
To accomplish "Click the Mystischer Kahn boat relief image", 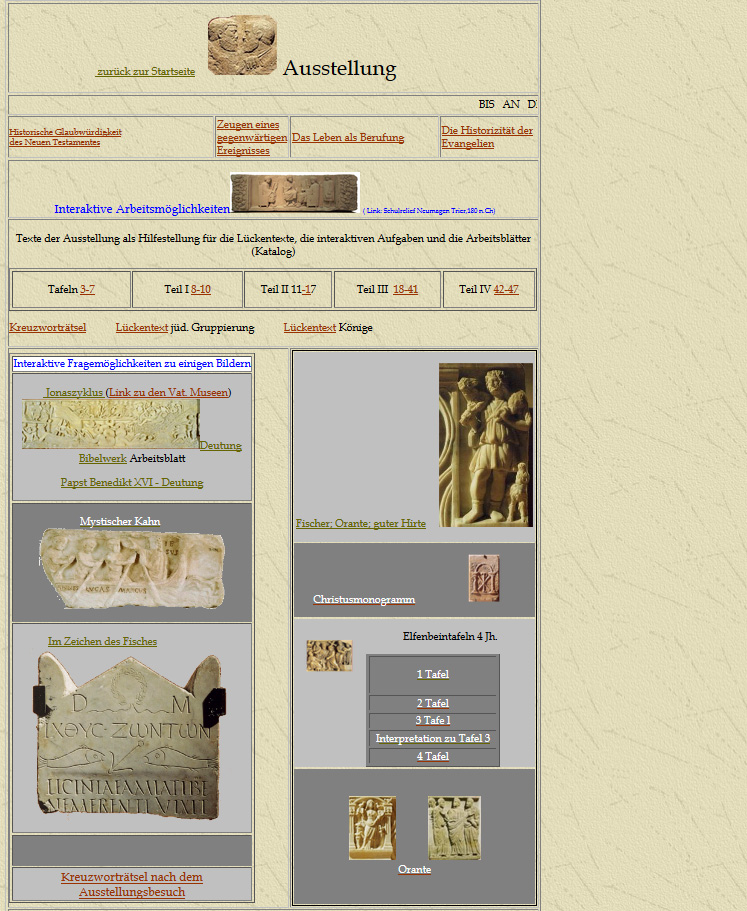I will tap(131, 568).
